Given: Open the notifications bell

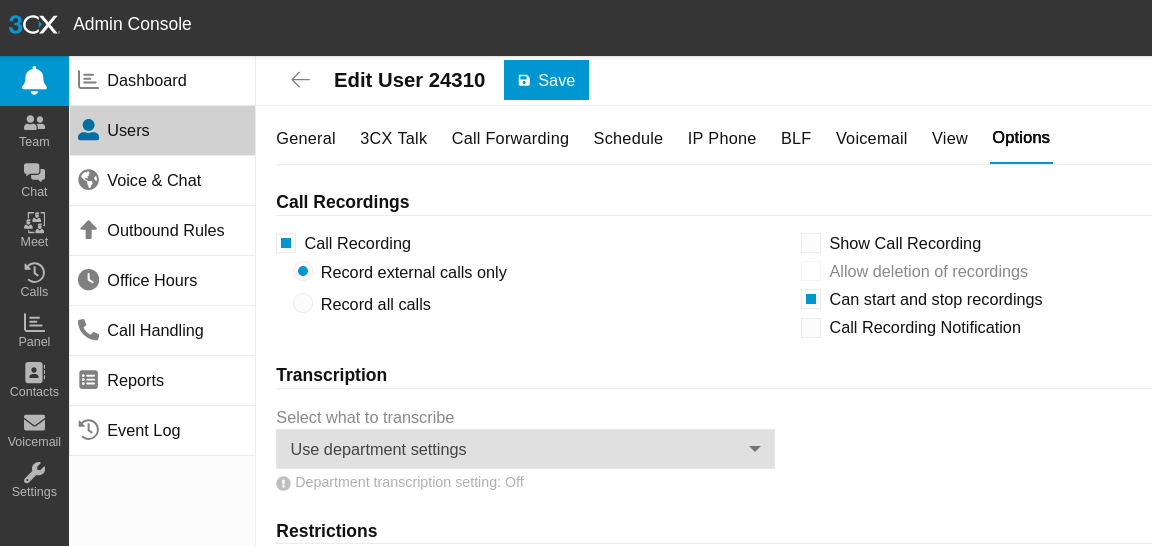Looking at the screenshot, I should [34, 81].
